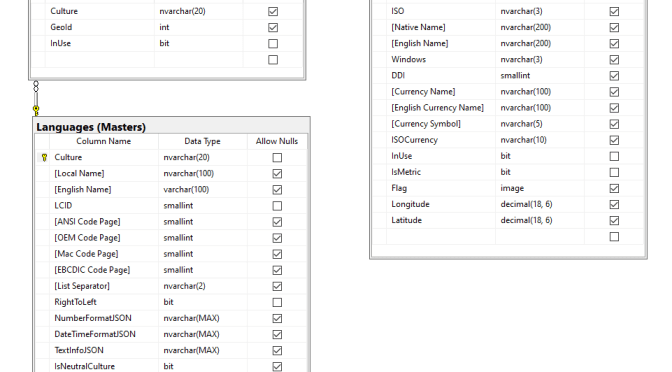Select the LCID column name cell
This screenshot has width=672, height=372.
click(104, 206)
